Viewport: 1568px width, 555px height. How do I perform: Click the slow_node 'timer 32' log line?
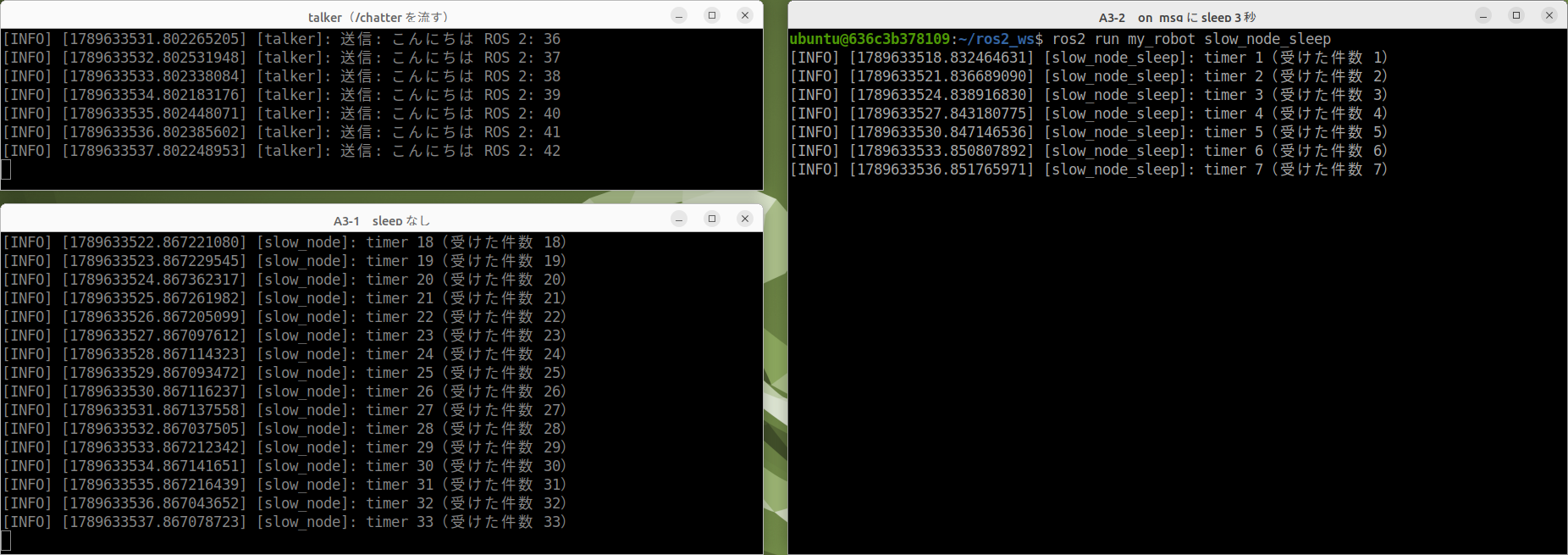click(x=284, y=503)
